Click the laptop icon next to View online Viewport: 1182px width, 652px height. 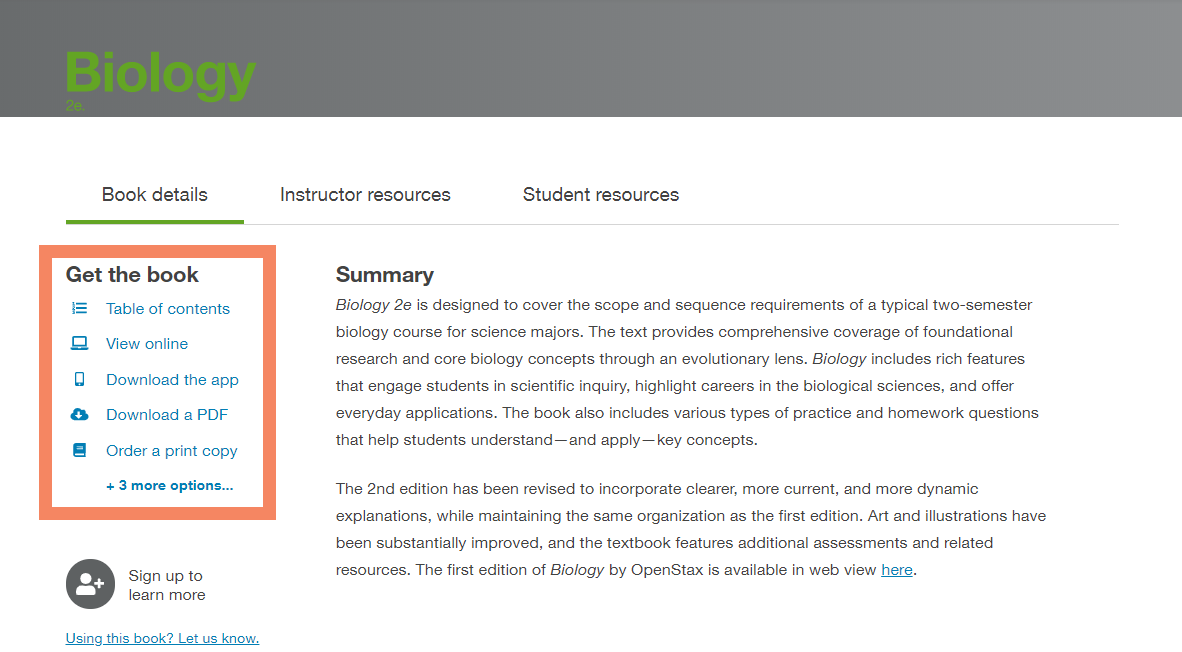[x=78, y=343]
